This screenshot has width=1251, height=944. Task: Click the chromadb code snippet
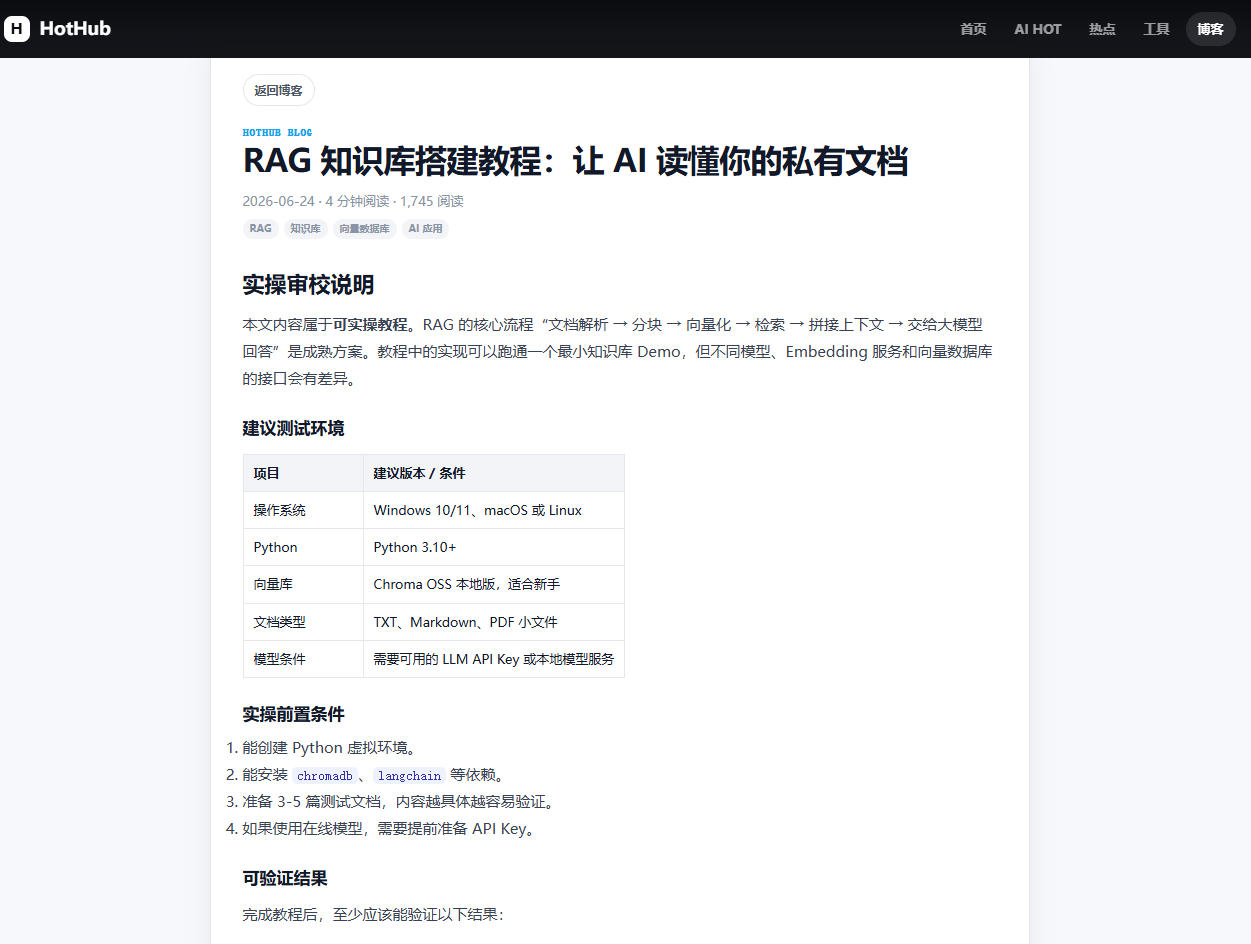click(324, 775)
